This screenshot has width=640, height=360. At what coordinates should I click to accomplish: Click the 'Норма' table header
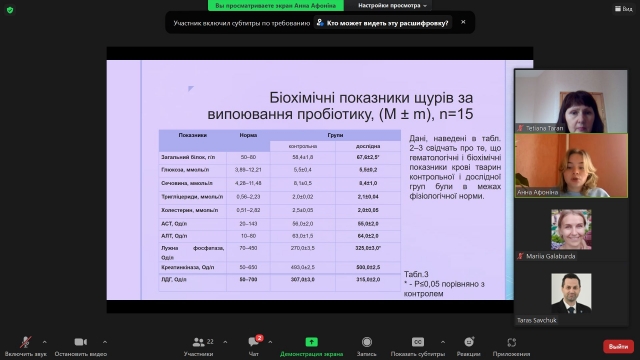coord(248,135)
